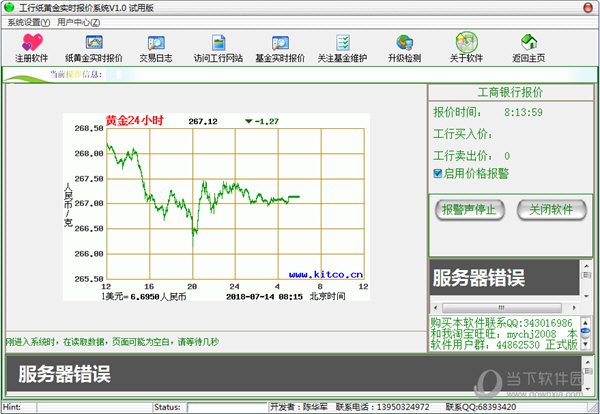Click the 2018-07-14 08:15 timestamp

click(x=264, y=297)
